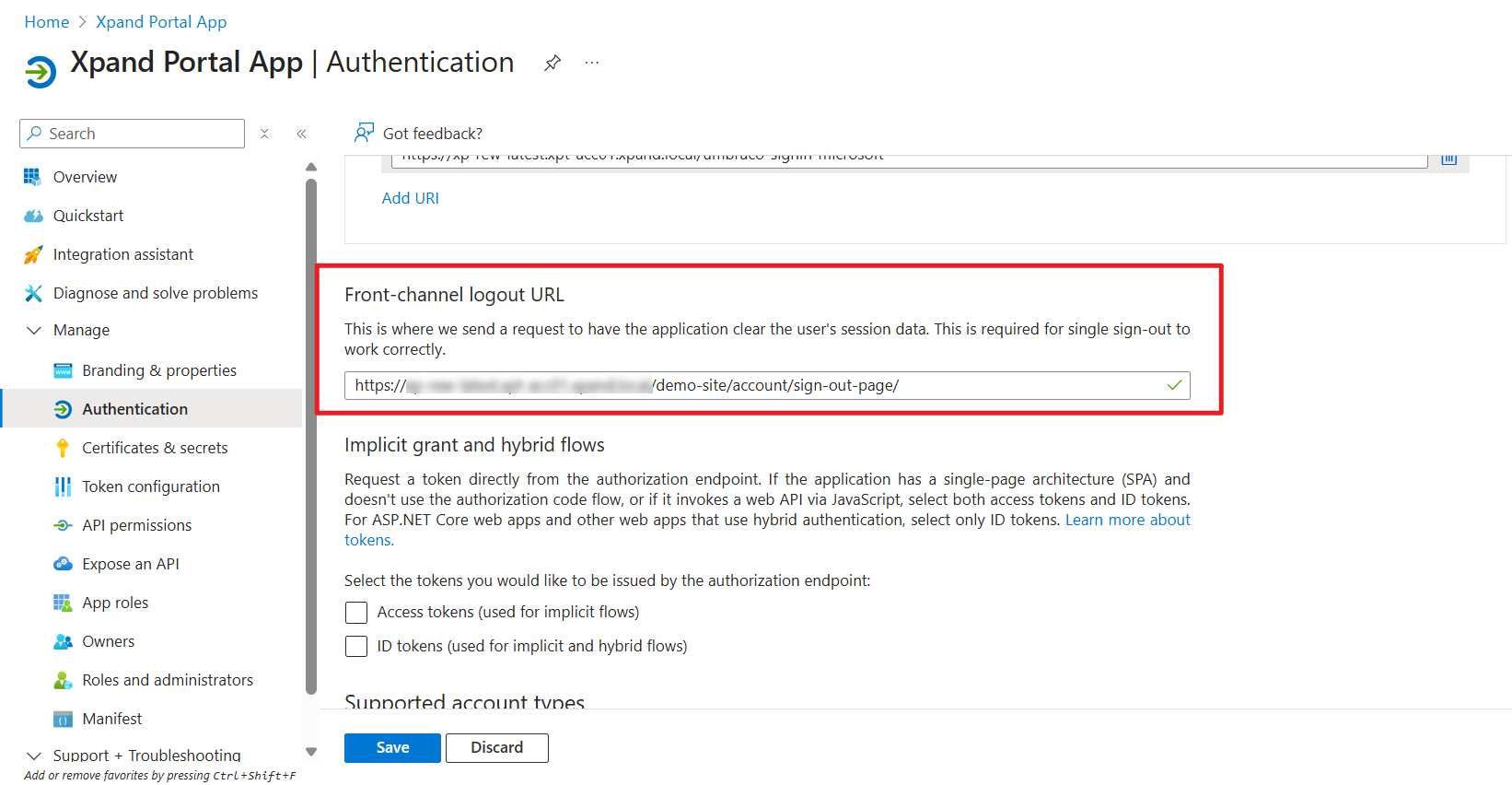Screen dimensions: 1512x785
Task: Delete the redirect URI with trash icon
Action: pos(1448,159)
